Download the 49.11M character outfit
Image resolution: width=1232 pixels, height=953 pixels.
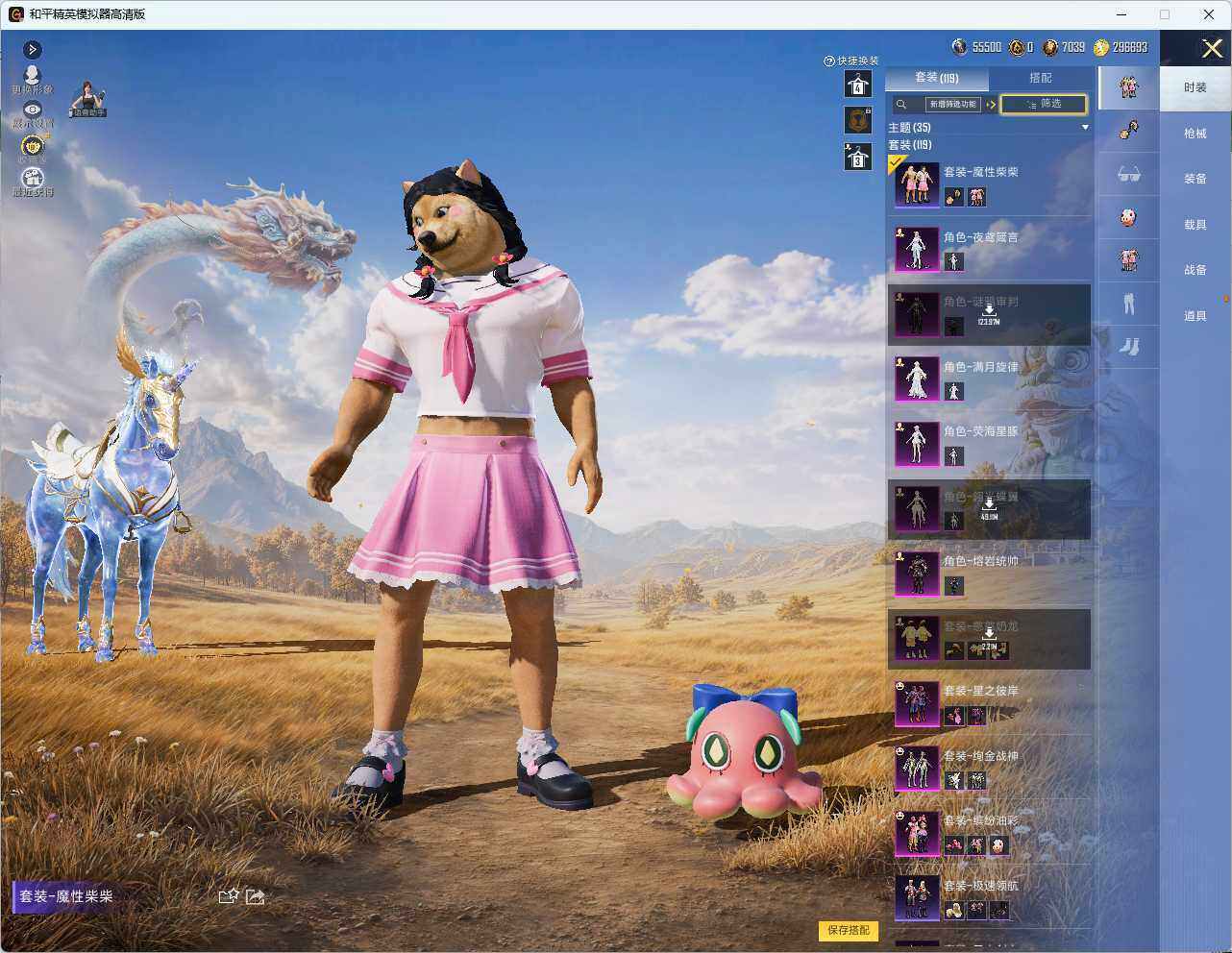pos(989,509)
